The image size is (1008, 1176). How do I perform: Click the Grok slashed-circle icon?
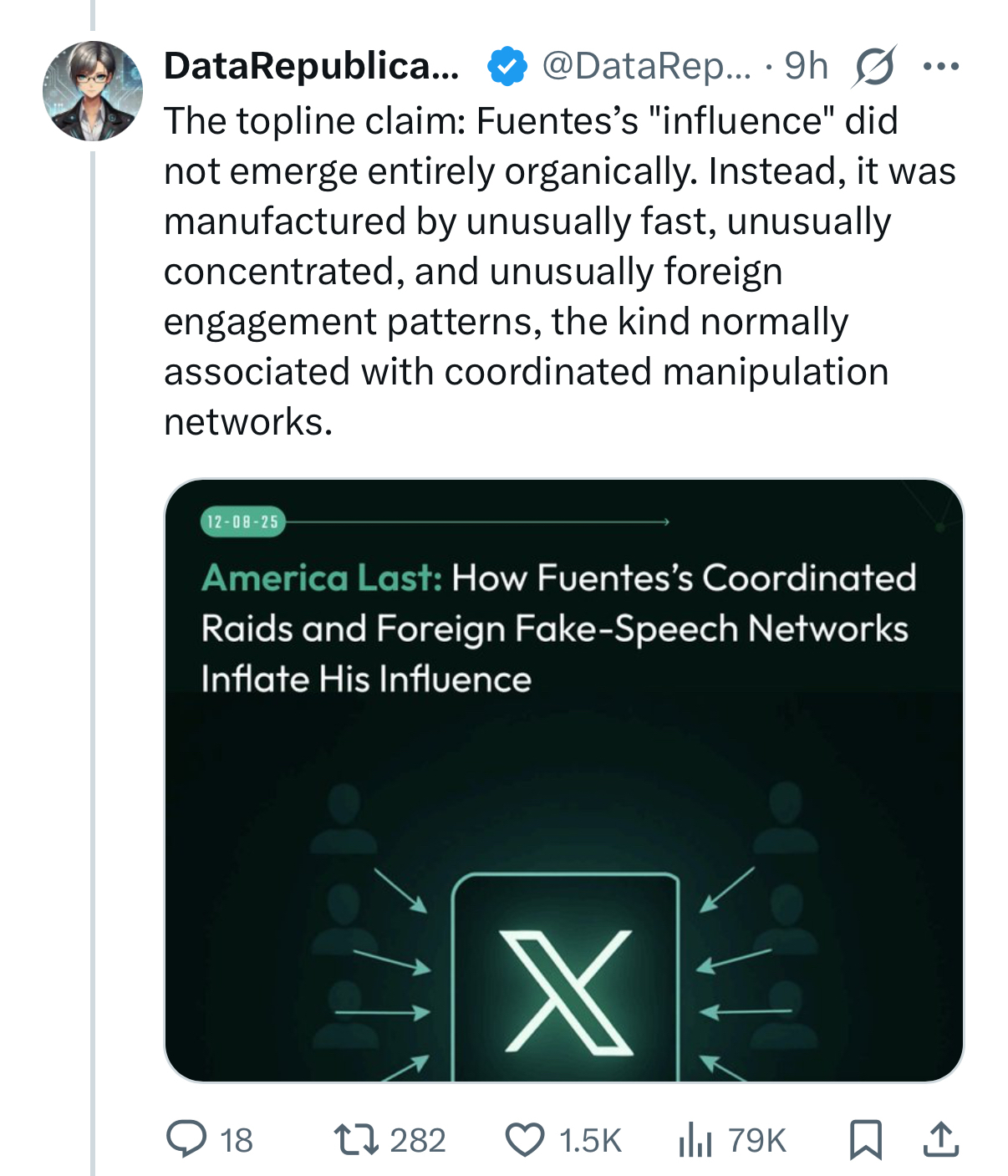pyautogui.click(x=873, y=66)
